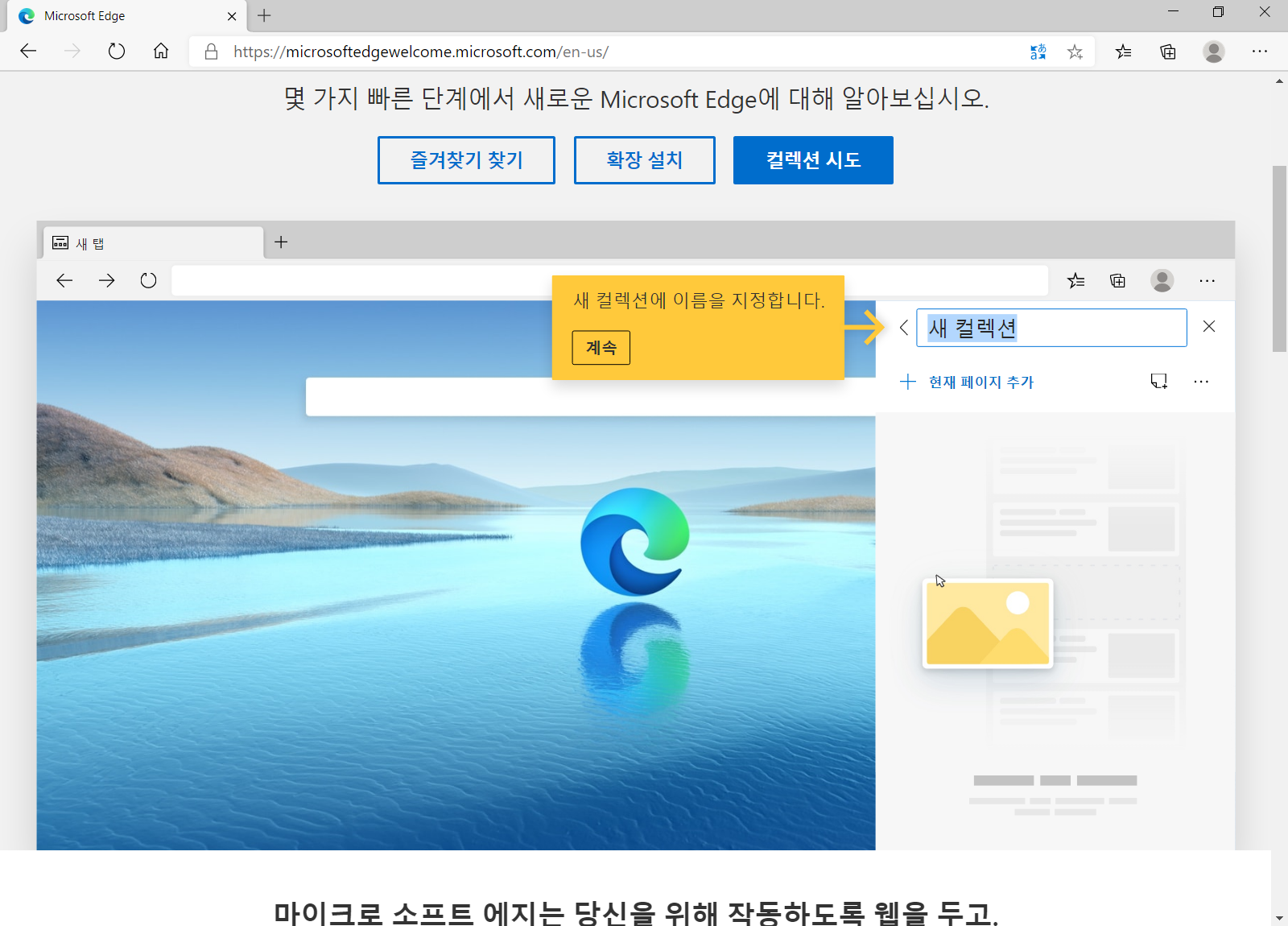The image size is (1288, 926).
Task: Collapse collections panel with back chevron
Action: pyautogui.click(x=904, y=328)
